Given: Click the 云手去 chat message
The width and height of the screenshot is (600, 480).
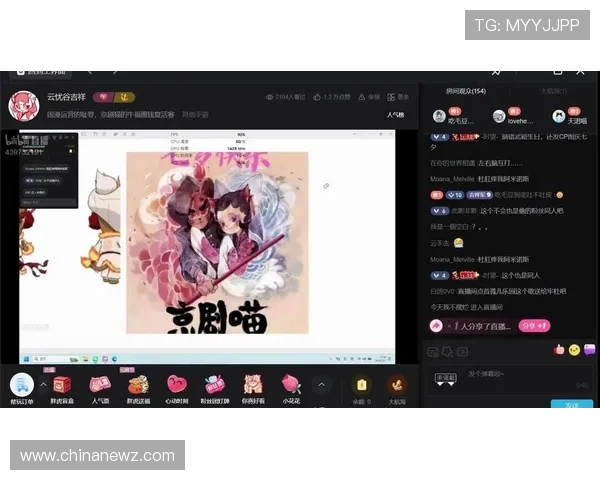Looking at the screenshot, I should 447,243.
